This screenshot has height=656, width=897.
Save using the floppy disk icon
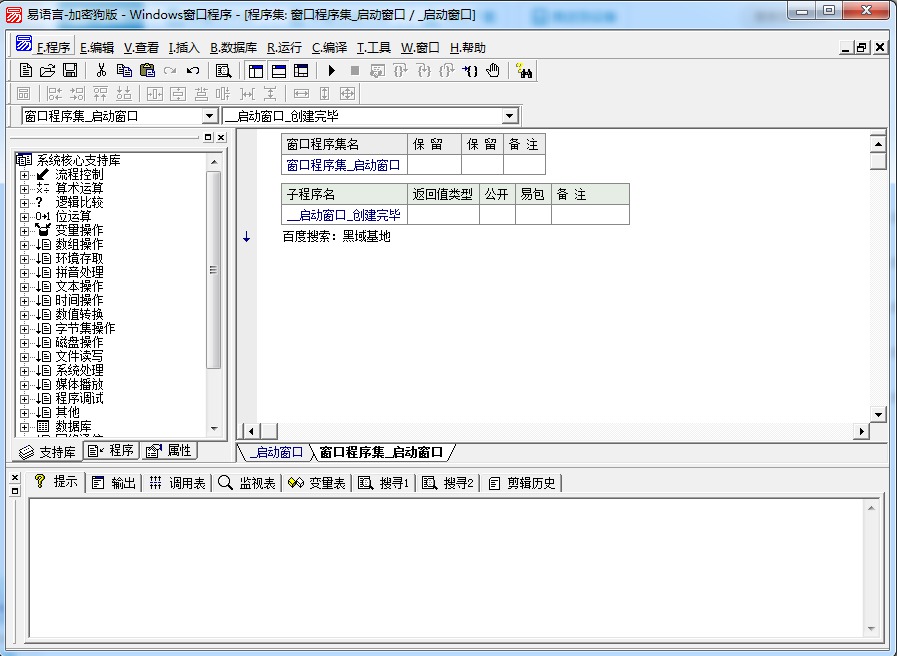point(70,70)
